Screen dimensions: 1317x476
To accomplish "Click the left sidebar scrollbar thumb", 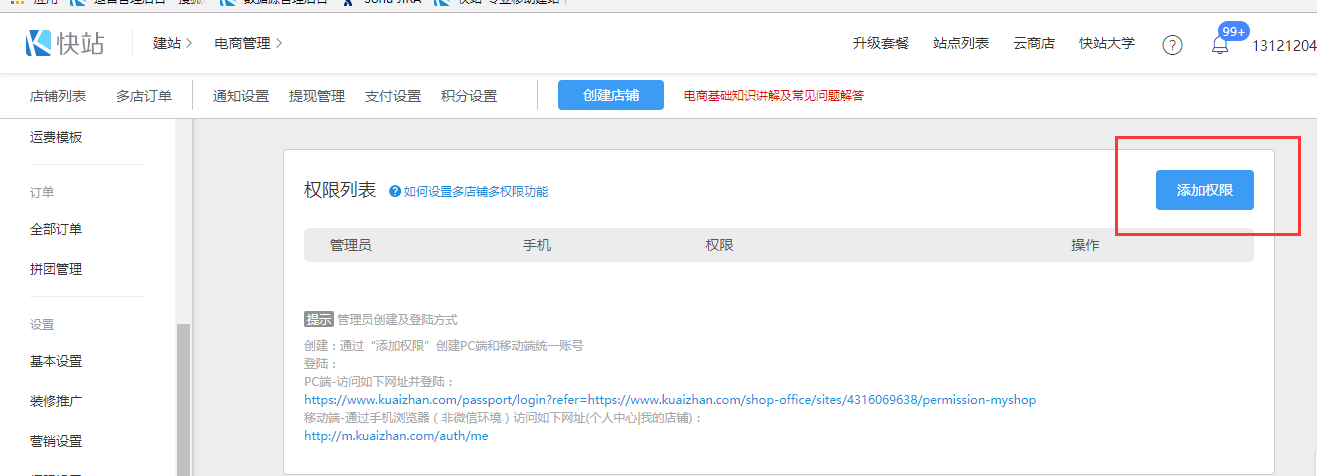I will click(x=183, y=400).
